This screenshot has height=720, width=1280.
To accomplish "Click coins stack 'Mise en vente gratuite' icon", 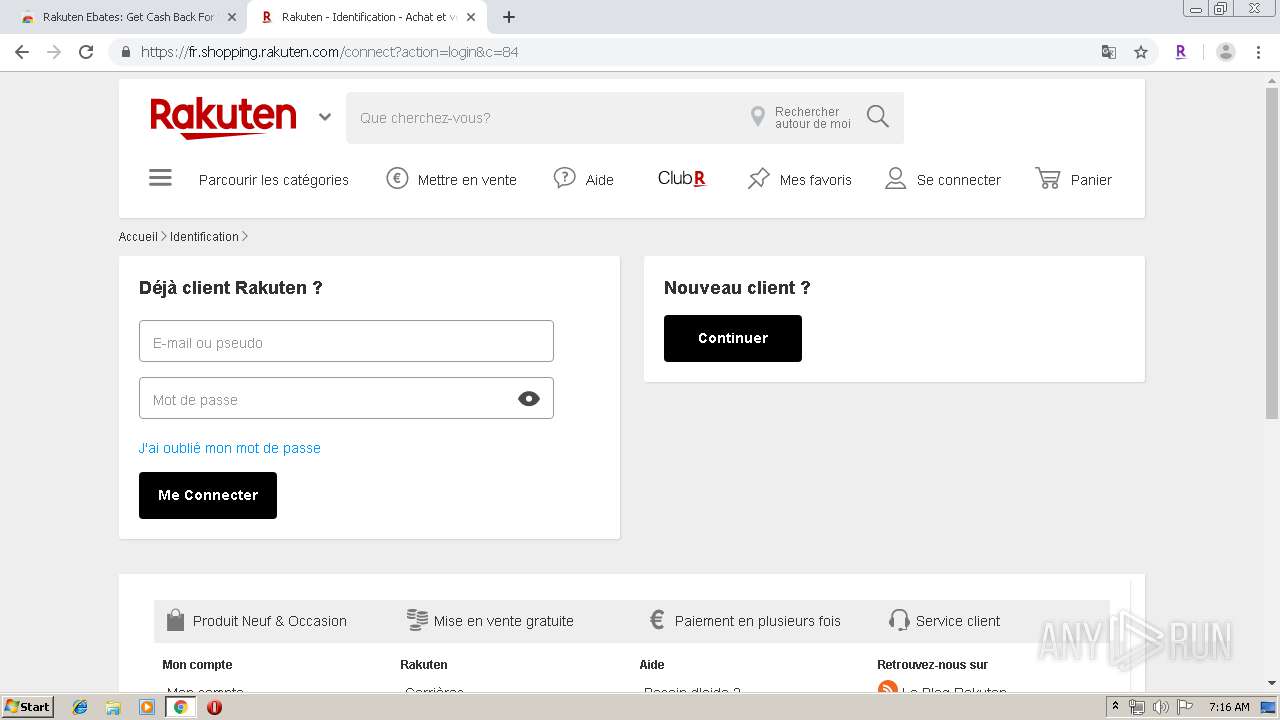I will (x=417, y=620).
